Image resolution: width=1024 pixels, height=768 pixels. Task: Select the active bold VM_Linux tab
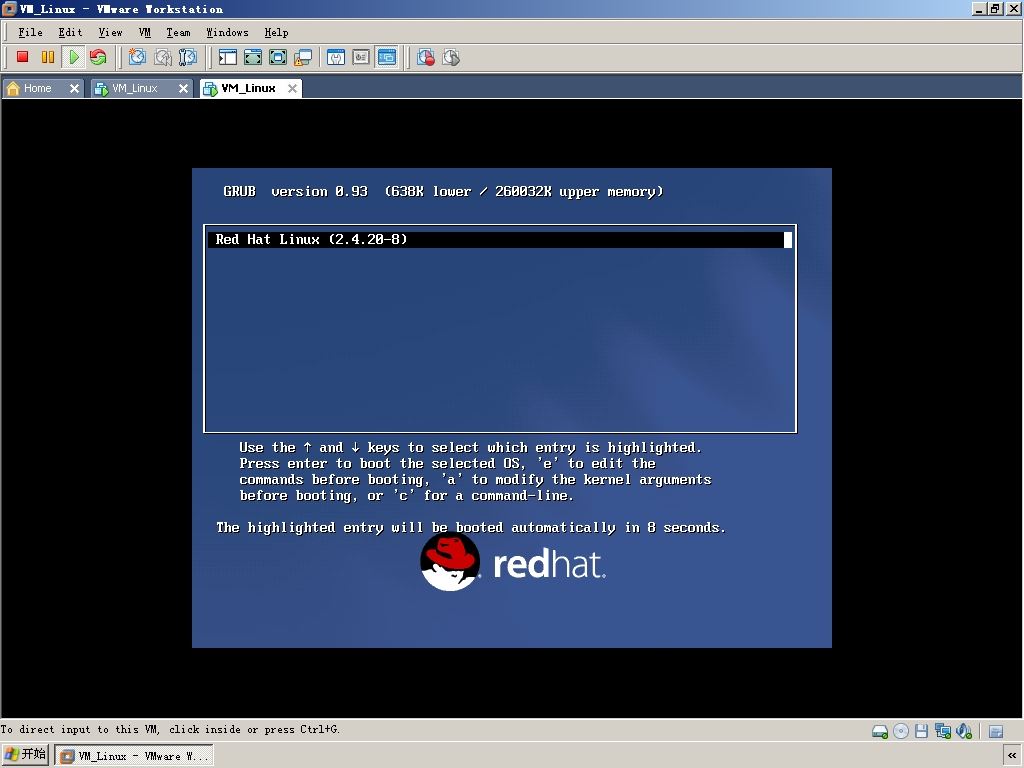point(248,88)
